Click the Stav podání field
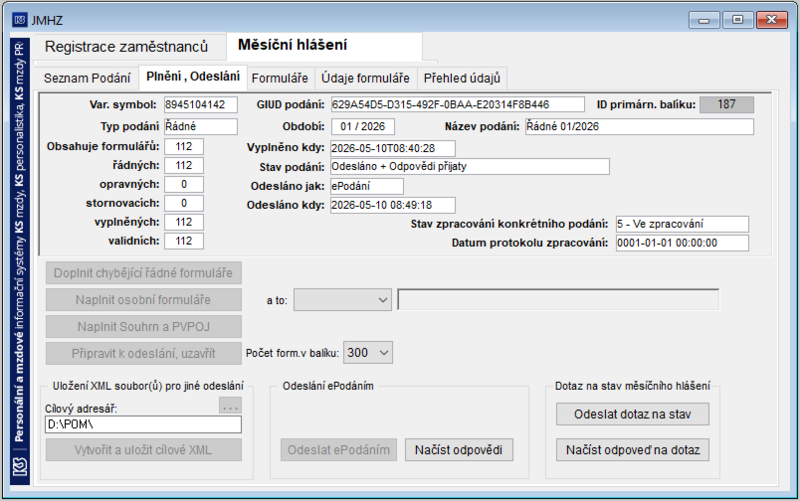Viewport: 800px width, 501px height. pos(470,166)
